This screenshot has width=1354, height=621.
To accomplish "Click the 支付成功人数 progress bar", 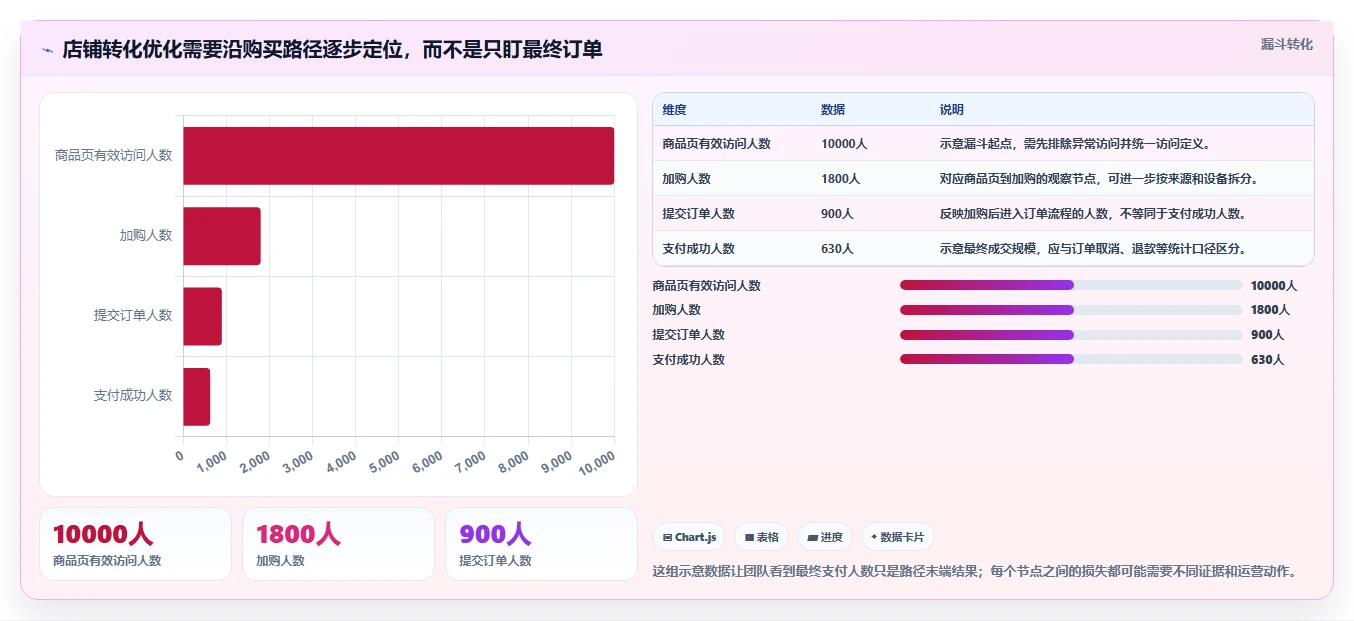I will pyautogui.click(x=1071, y=359).
